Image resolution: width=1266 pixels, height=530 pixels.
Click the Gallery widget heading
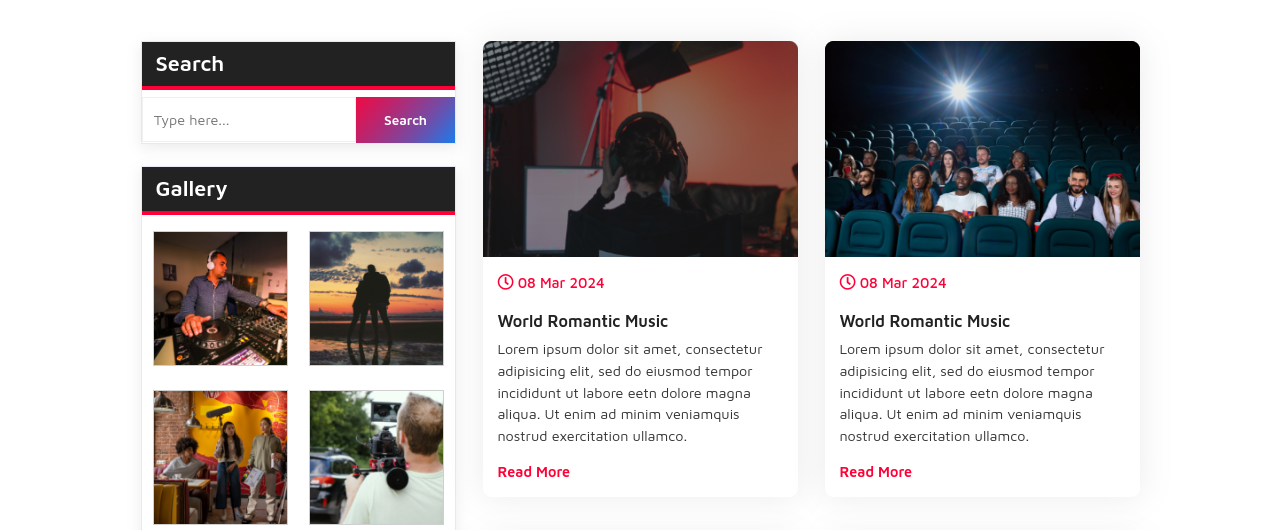[x=191, y=189]
